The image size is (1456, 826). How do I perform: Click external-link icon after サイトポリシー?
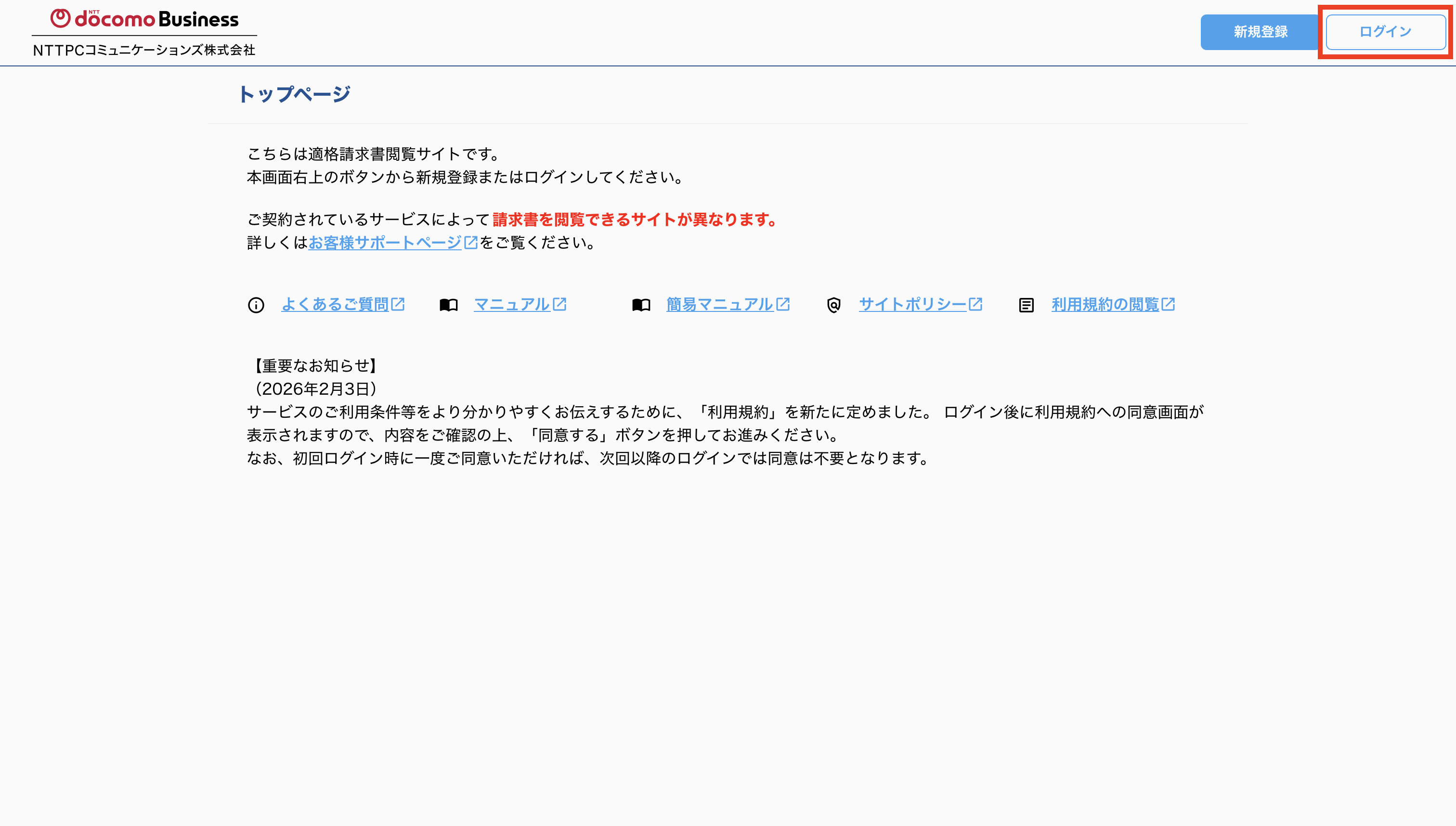pos(975,304)
